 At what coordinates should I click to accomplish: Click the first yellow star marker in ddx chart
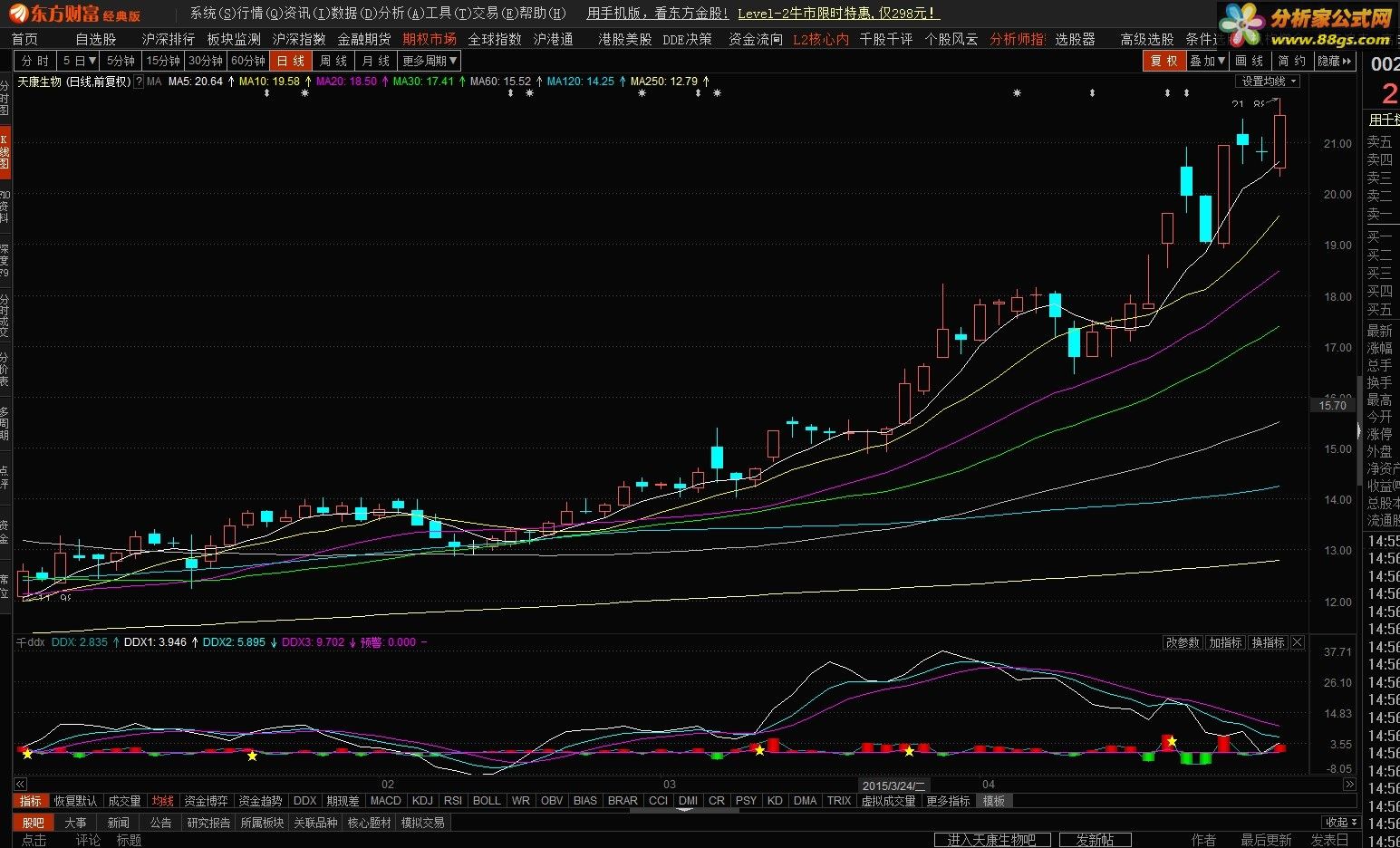pos(27,754)
